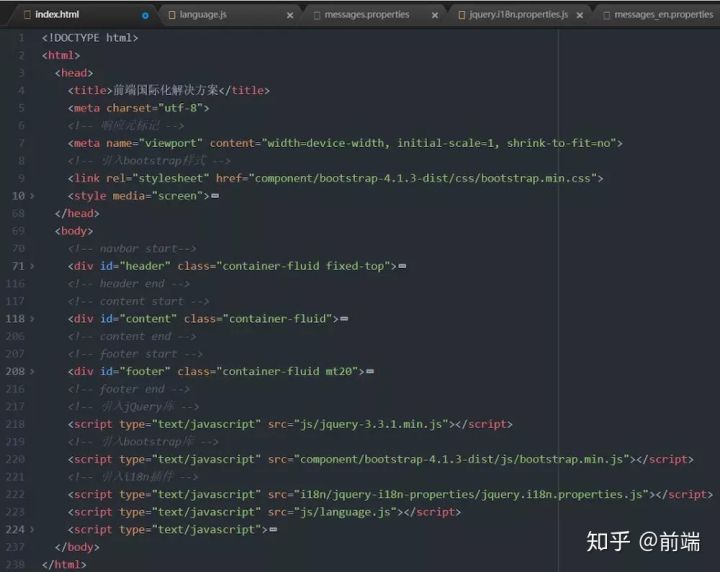
Task: Close the messages.properties tab
Action: pos(435,16)
